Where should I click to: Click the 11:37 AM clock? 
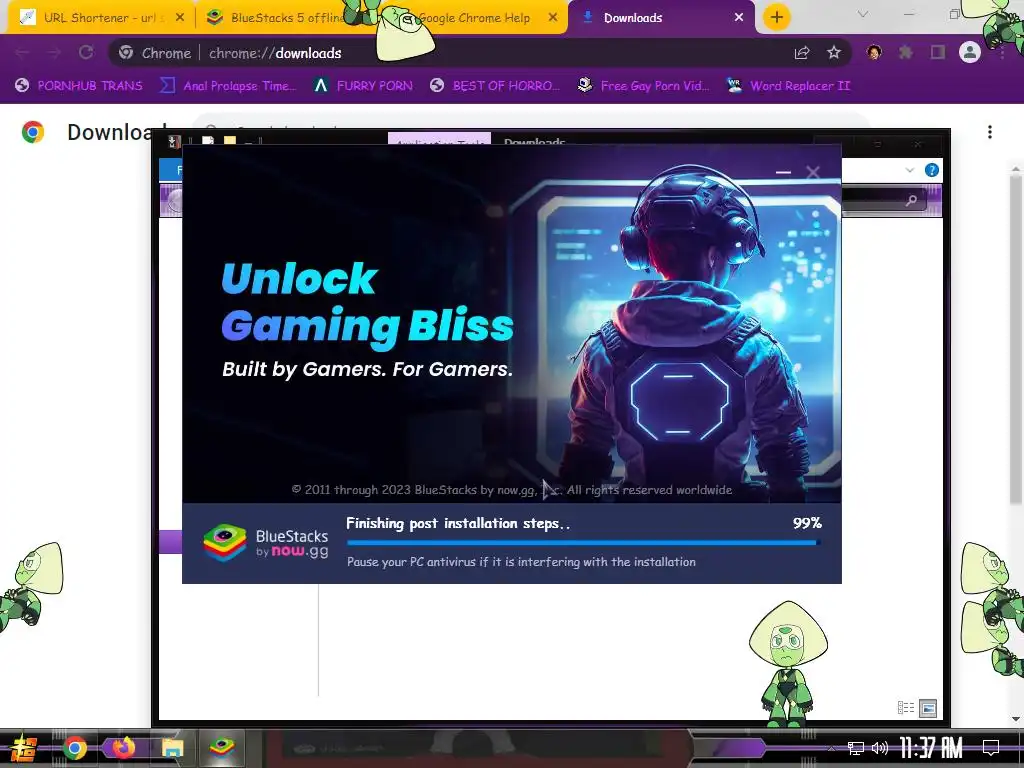point(931,748)
